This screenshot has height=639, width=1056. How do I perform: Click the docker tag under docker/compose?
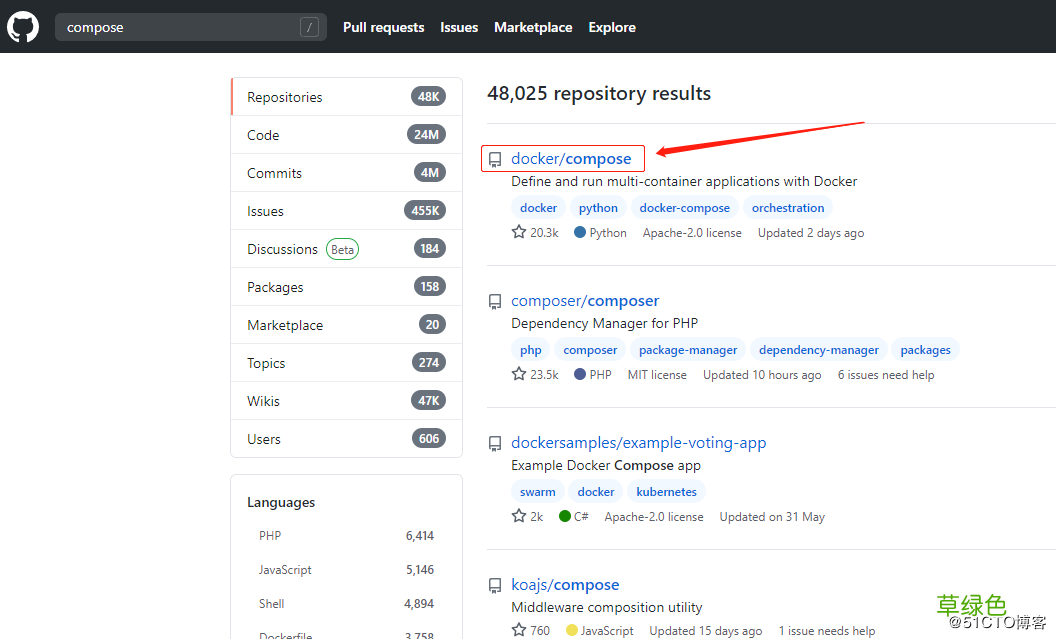(x=538, y=208)
